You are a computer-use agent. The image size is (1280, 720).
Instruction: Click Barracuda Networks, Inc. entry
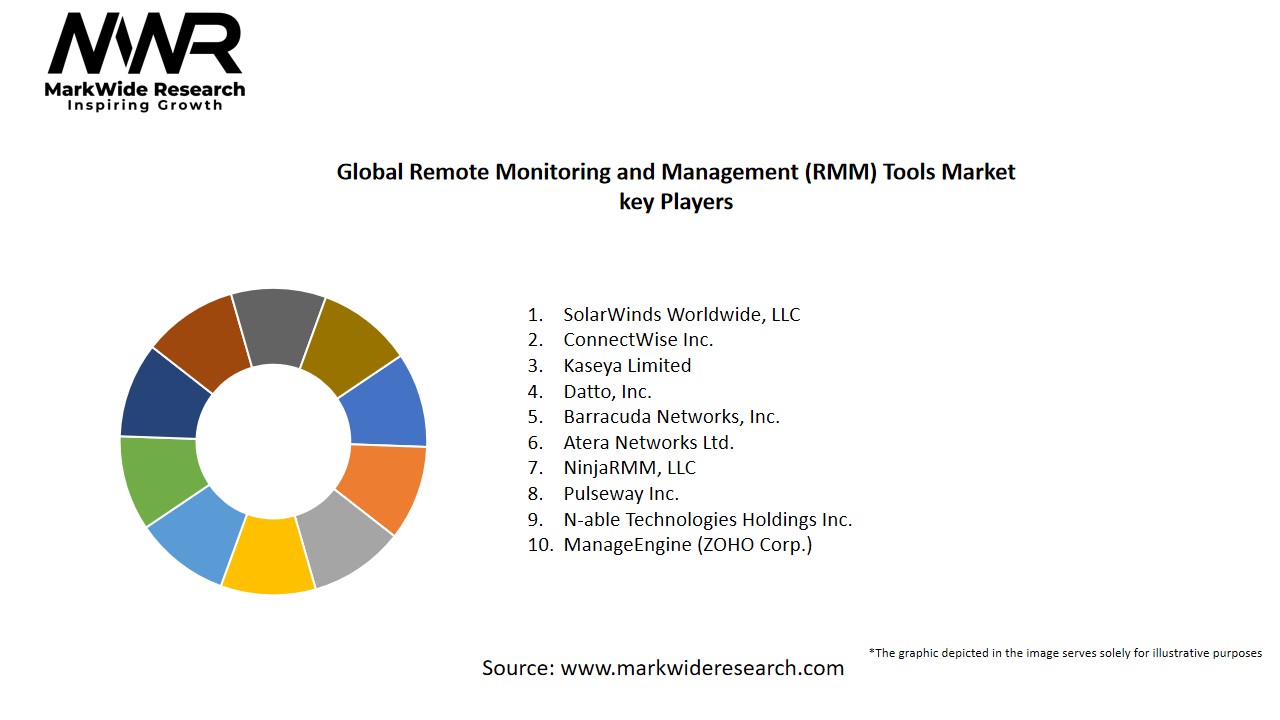coord(671,417)
